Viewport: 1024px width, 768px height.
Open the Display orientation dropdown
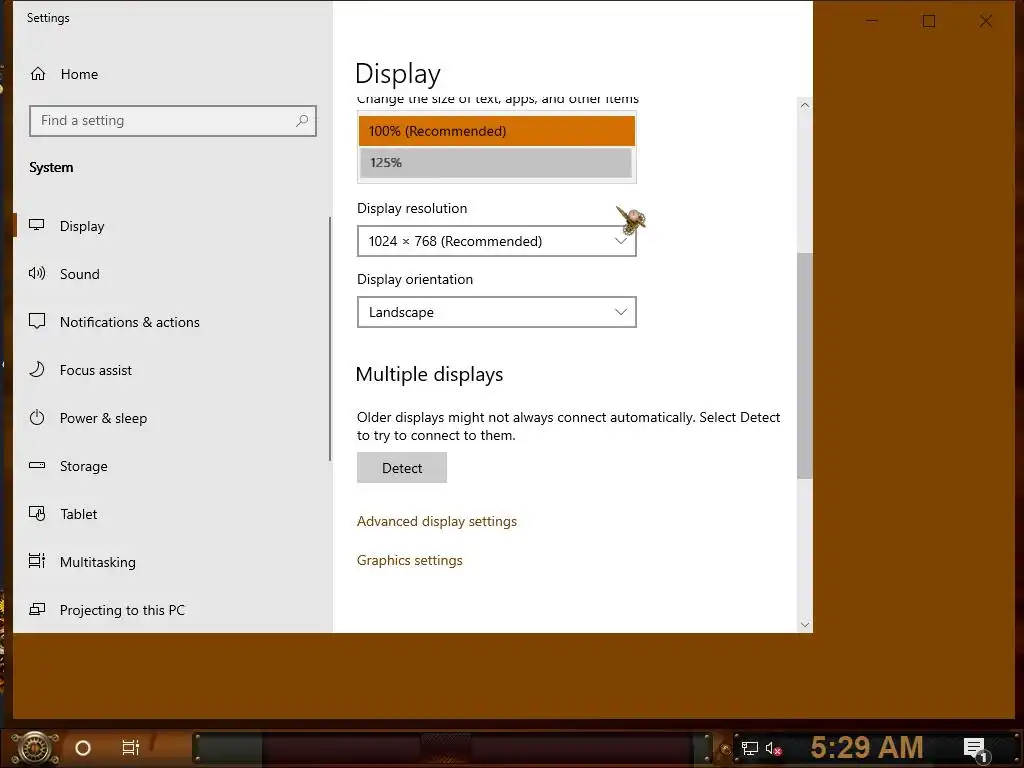[x=496, y=312]
